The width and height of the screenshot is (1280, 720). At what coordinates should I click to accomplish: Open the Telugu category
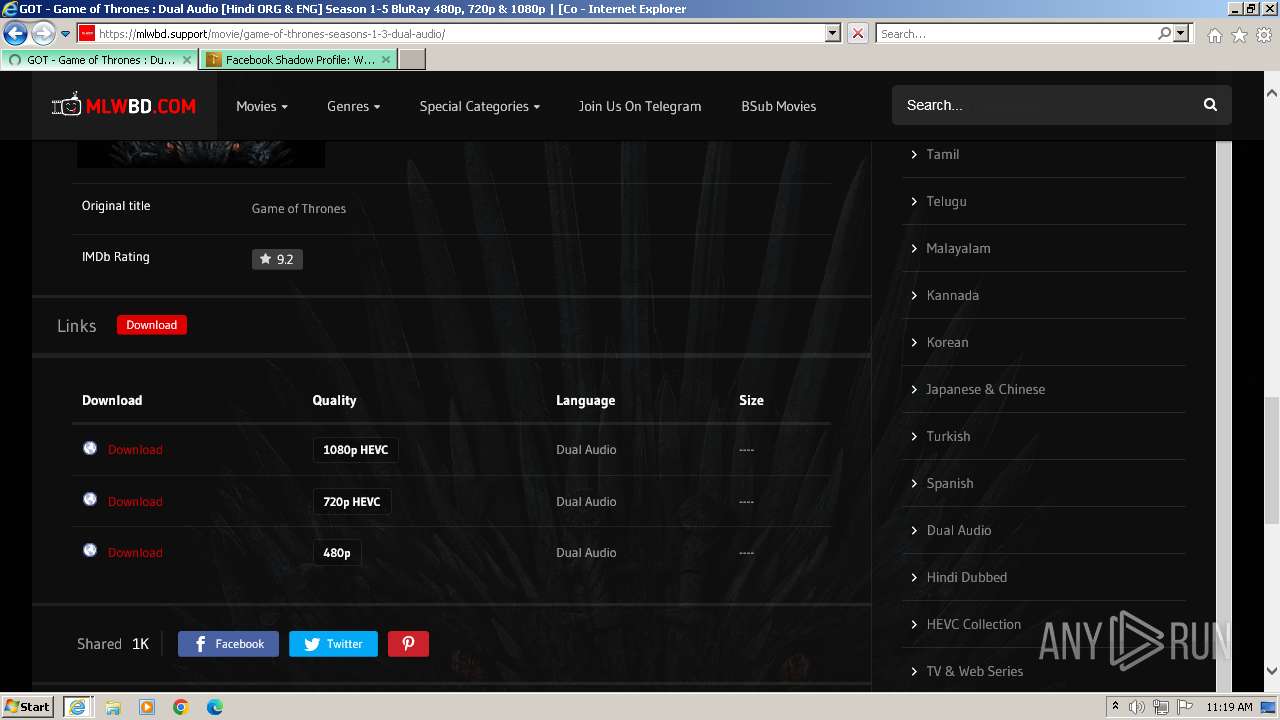(946, 201)
